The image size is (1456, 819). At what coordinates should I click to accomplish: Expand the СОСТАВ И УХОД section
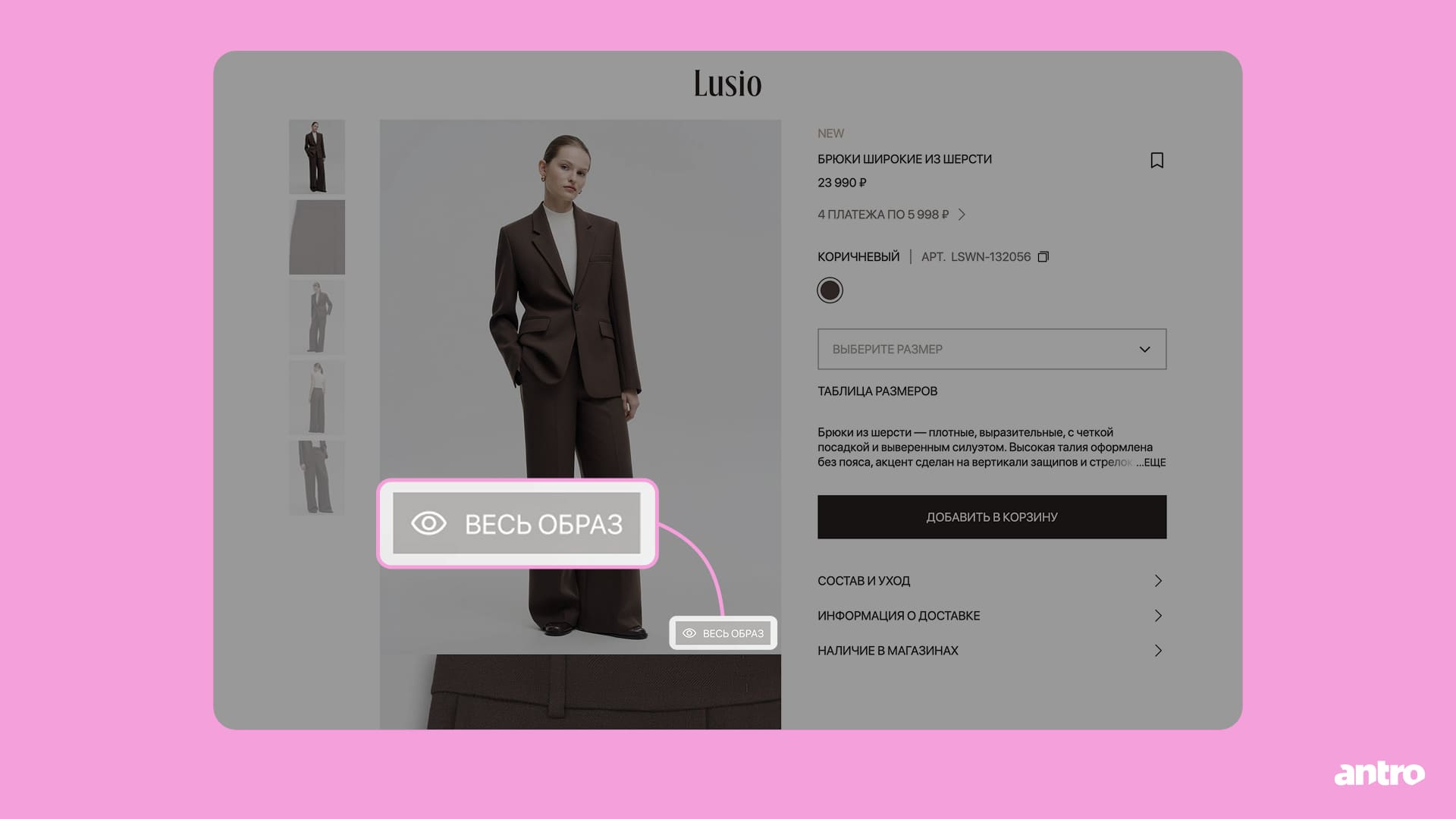pyautogui.click(x=992, y=581)
